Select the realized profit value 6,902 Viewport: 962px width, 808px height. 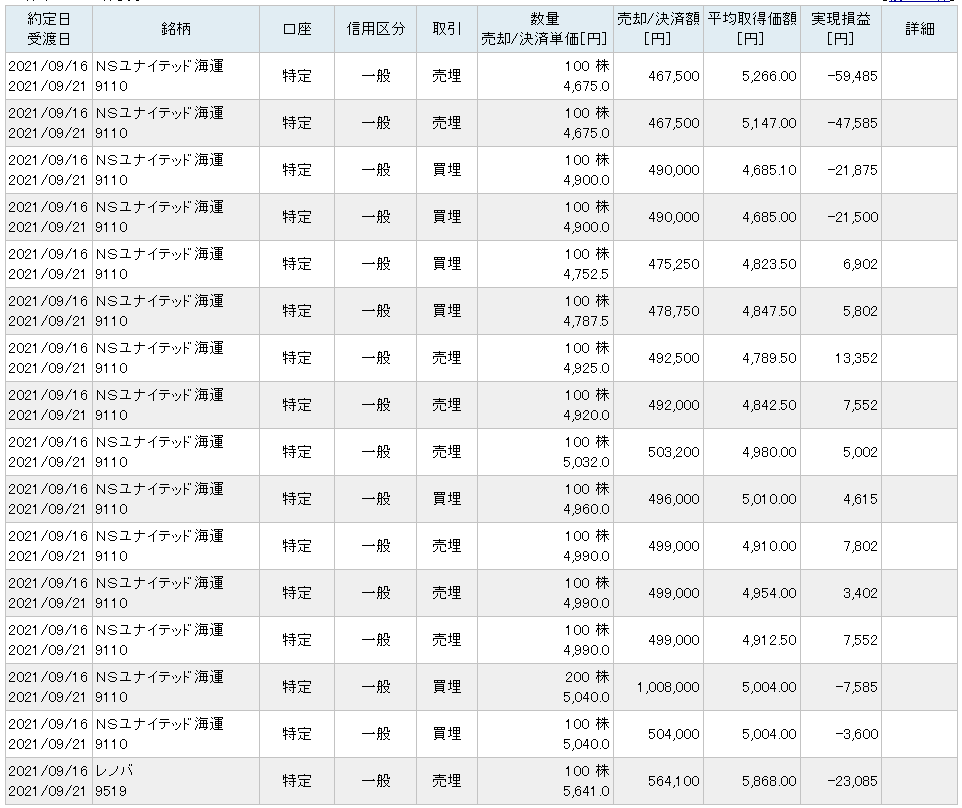[x=860, y=264]
